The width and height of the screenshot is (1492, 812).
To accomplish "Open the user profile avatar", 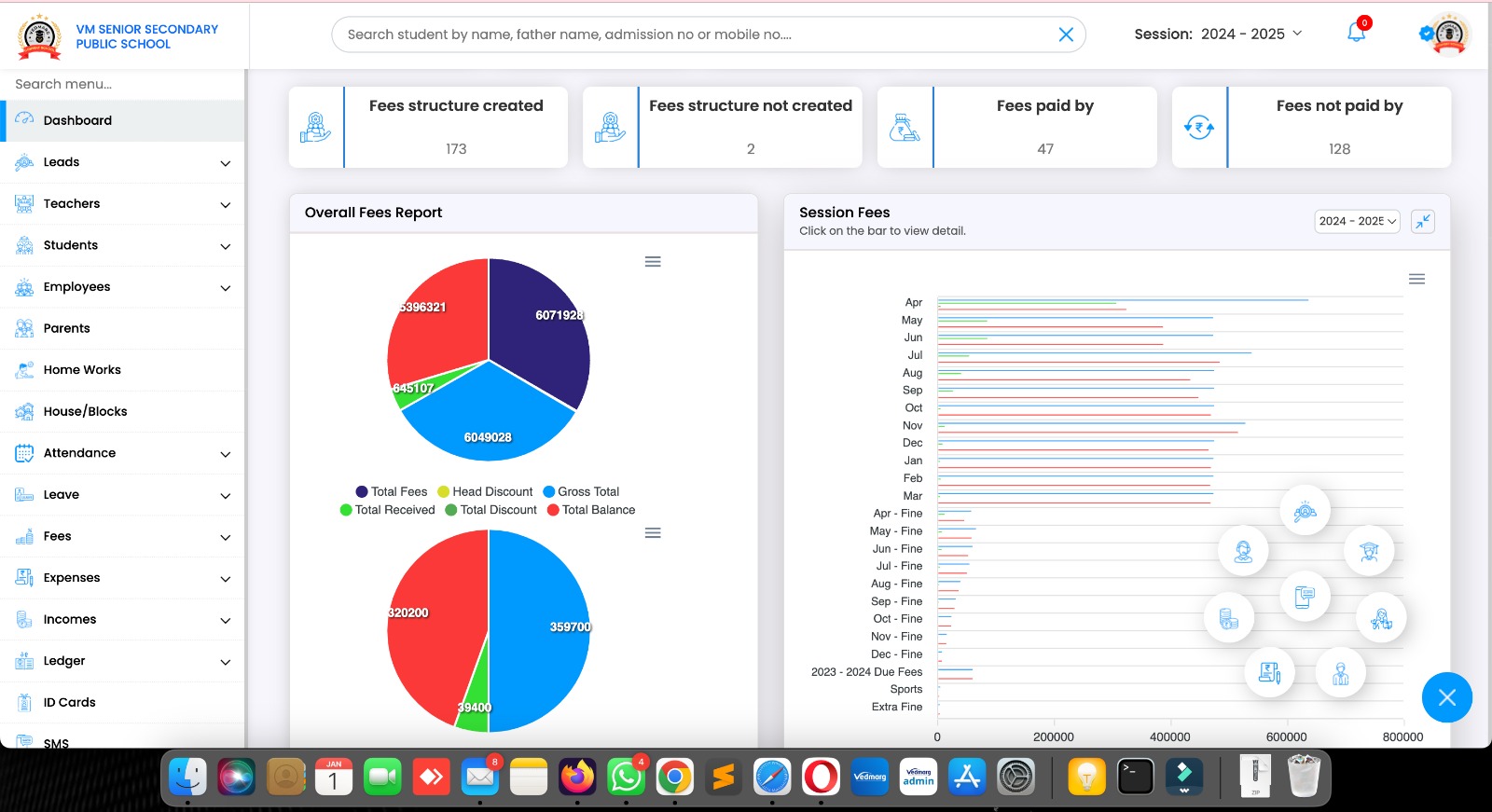I will click(1448, 34).
